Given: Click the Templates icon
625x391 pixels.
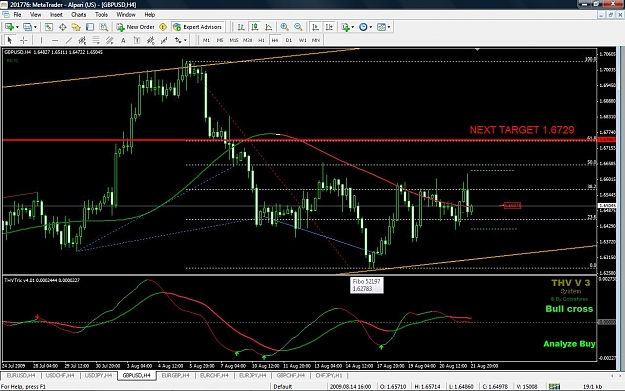Looking at the screenshot, I should 381,27.
